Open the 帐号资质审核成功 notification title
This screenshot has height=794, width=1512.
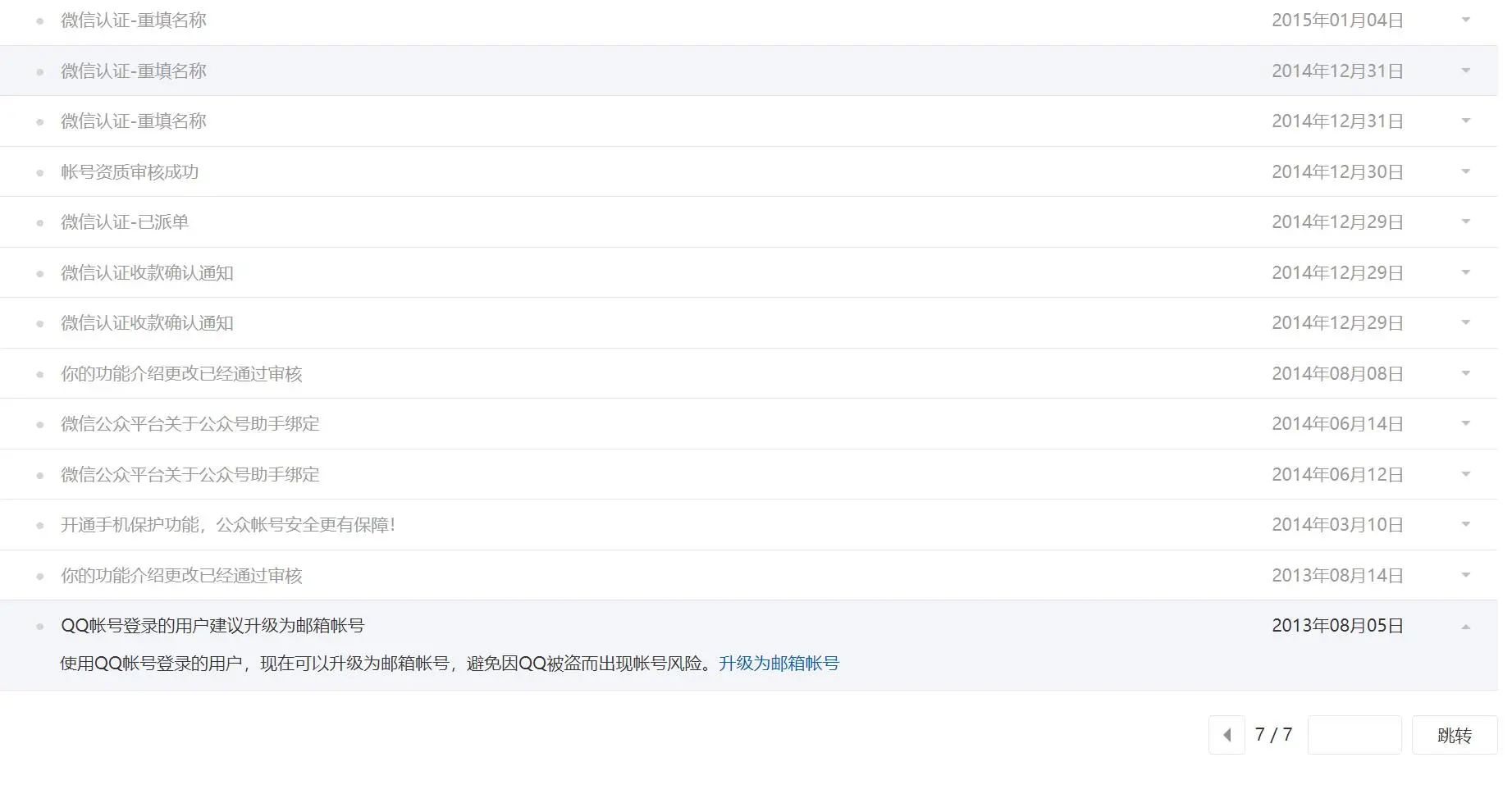point(130,171)
